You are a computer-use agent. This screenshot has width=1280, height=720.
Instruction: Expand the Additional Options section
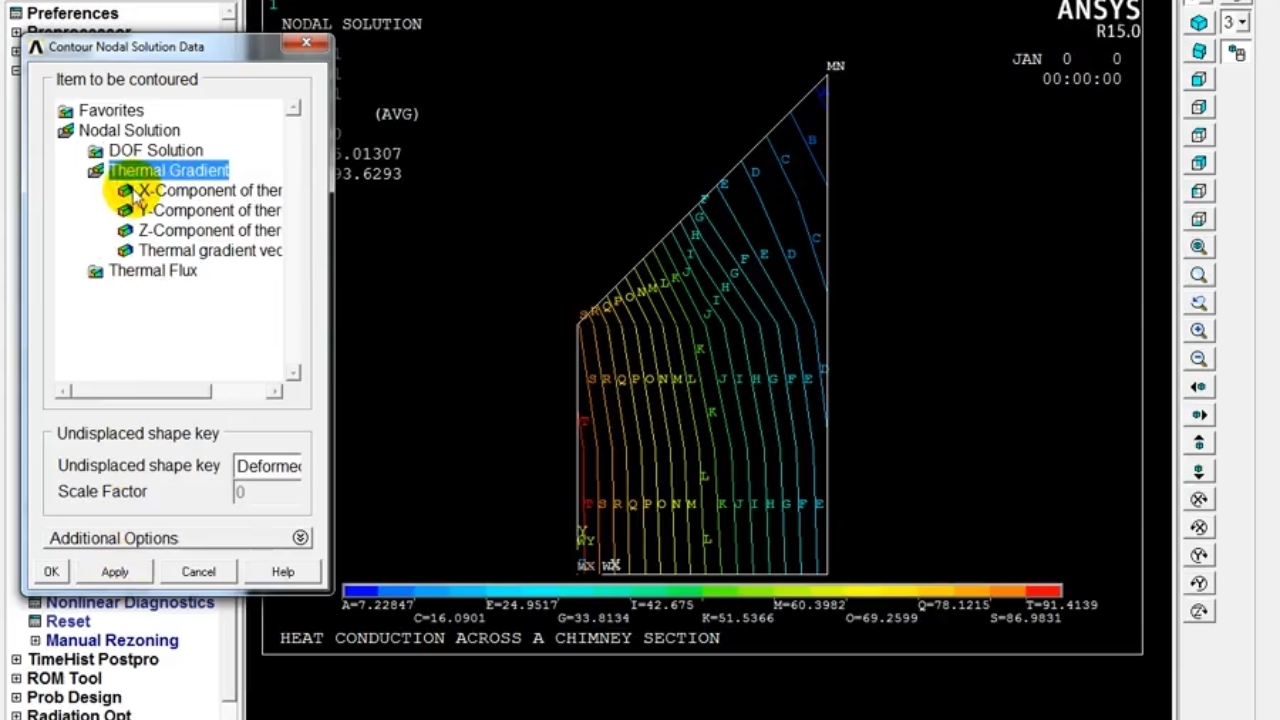(300, 538)
